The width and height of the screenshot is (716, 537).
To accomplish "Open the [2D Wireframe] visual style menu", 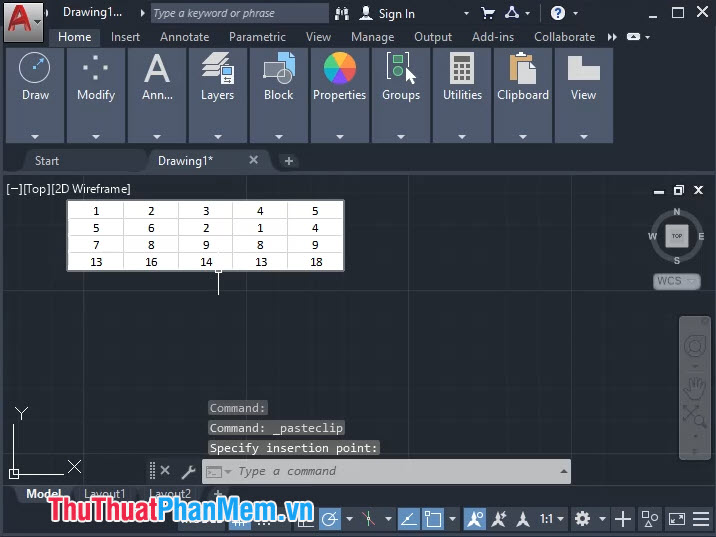I will pyautogui.click(x=90, y=189).
